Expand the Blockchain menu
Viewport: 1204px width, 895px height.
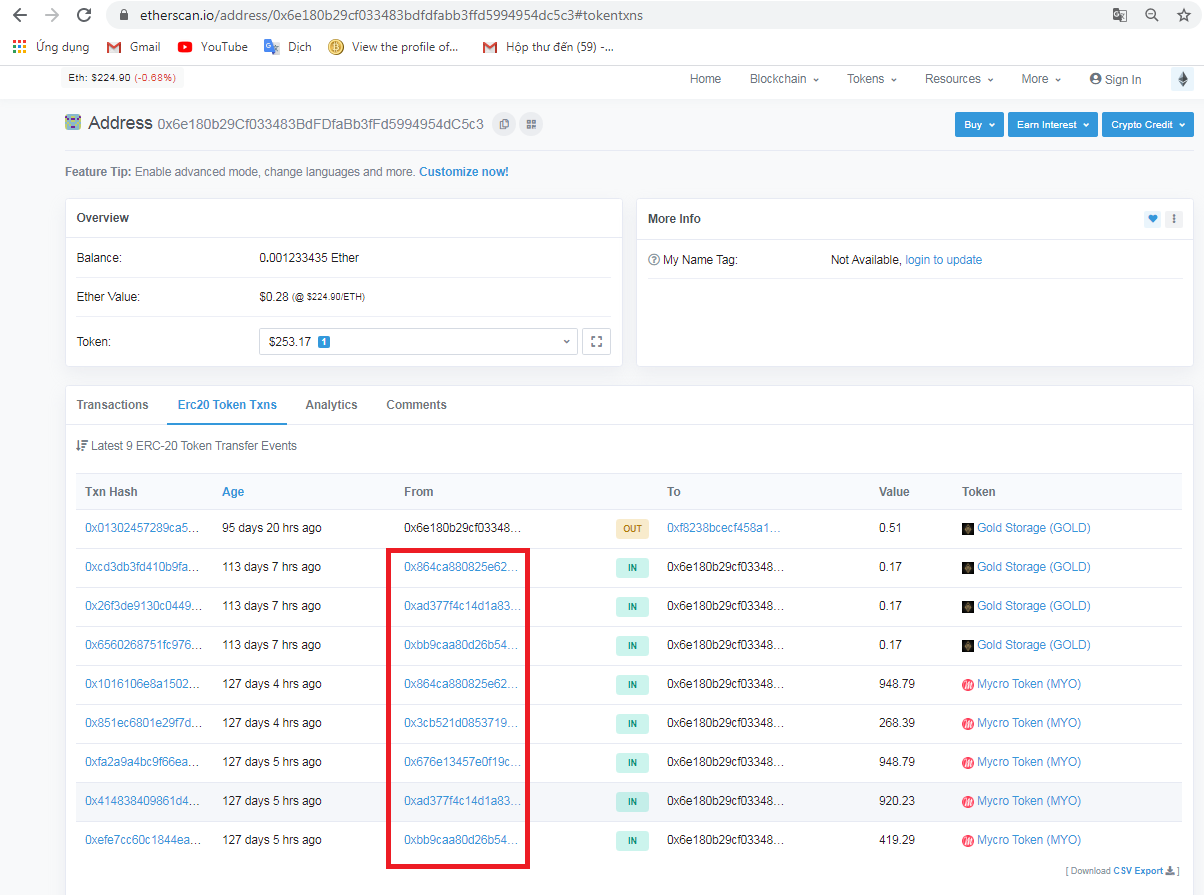[x=784, y=79]
